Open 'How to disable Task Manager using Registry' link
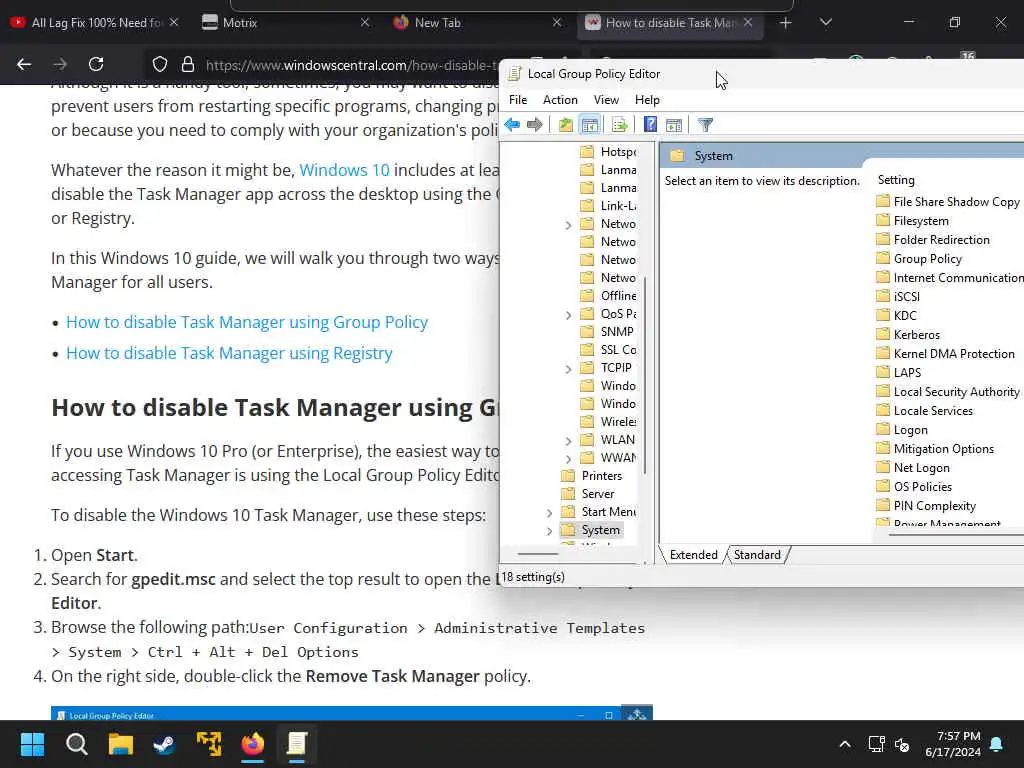The width and height of the screenshot is (1024, 768). (229, 353)
